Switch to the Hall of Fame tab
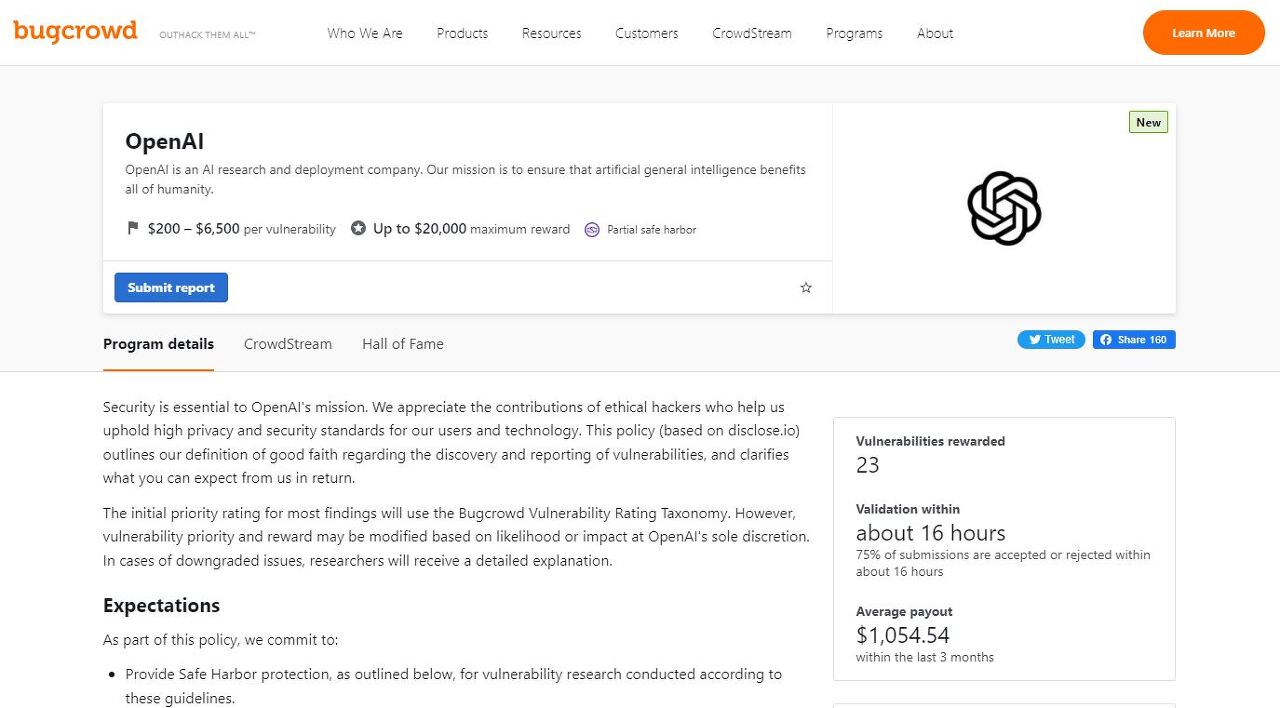Viewport: 1280px width, 708px height. 403,344
